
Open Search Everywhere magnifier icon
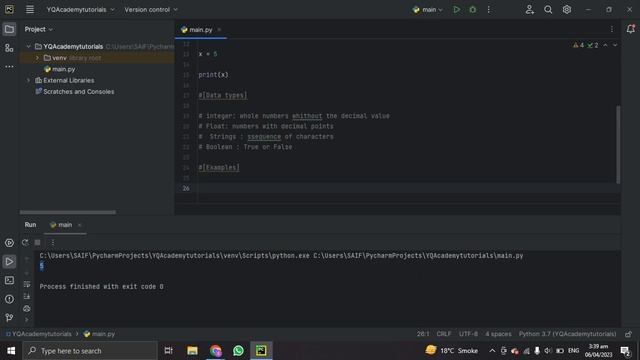tap(548, 9)
